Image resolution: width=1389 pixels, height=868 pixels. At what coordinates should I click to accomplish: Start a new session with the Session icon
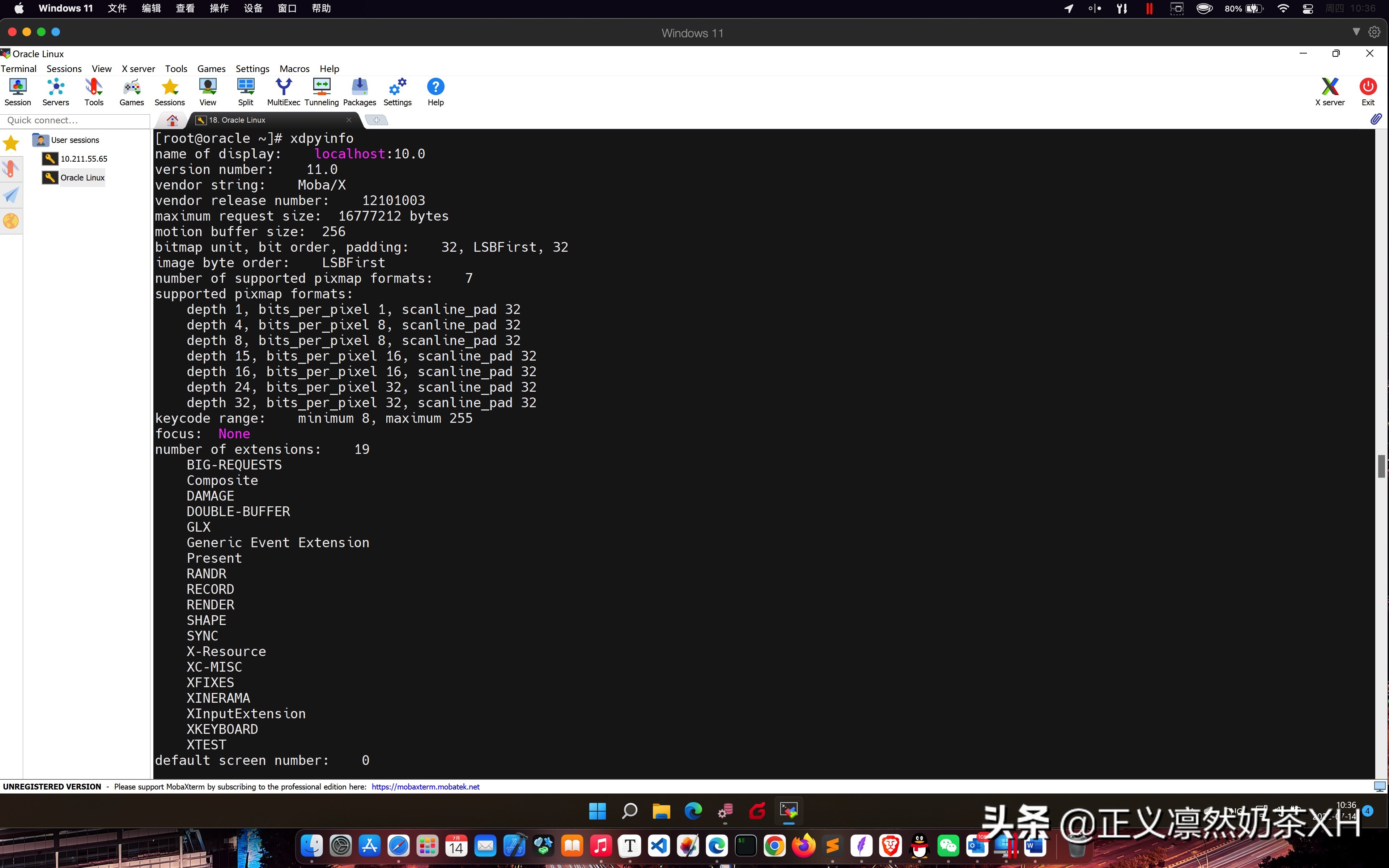(x=17, y=91)
